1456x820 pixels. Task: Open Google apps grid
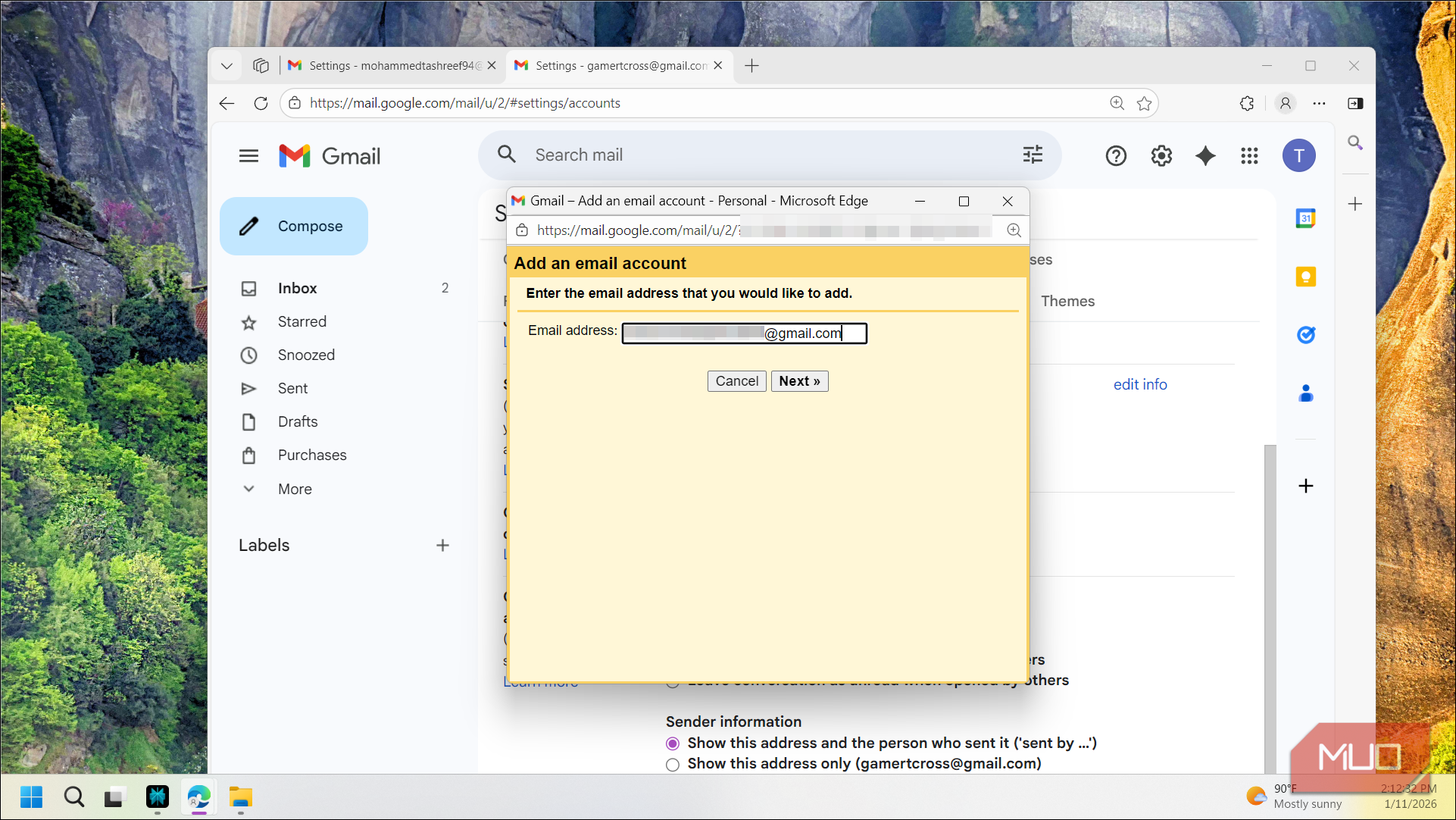coord(1249,156)
